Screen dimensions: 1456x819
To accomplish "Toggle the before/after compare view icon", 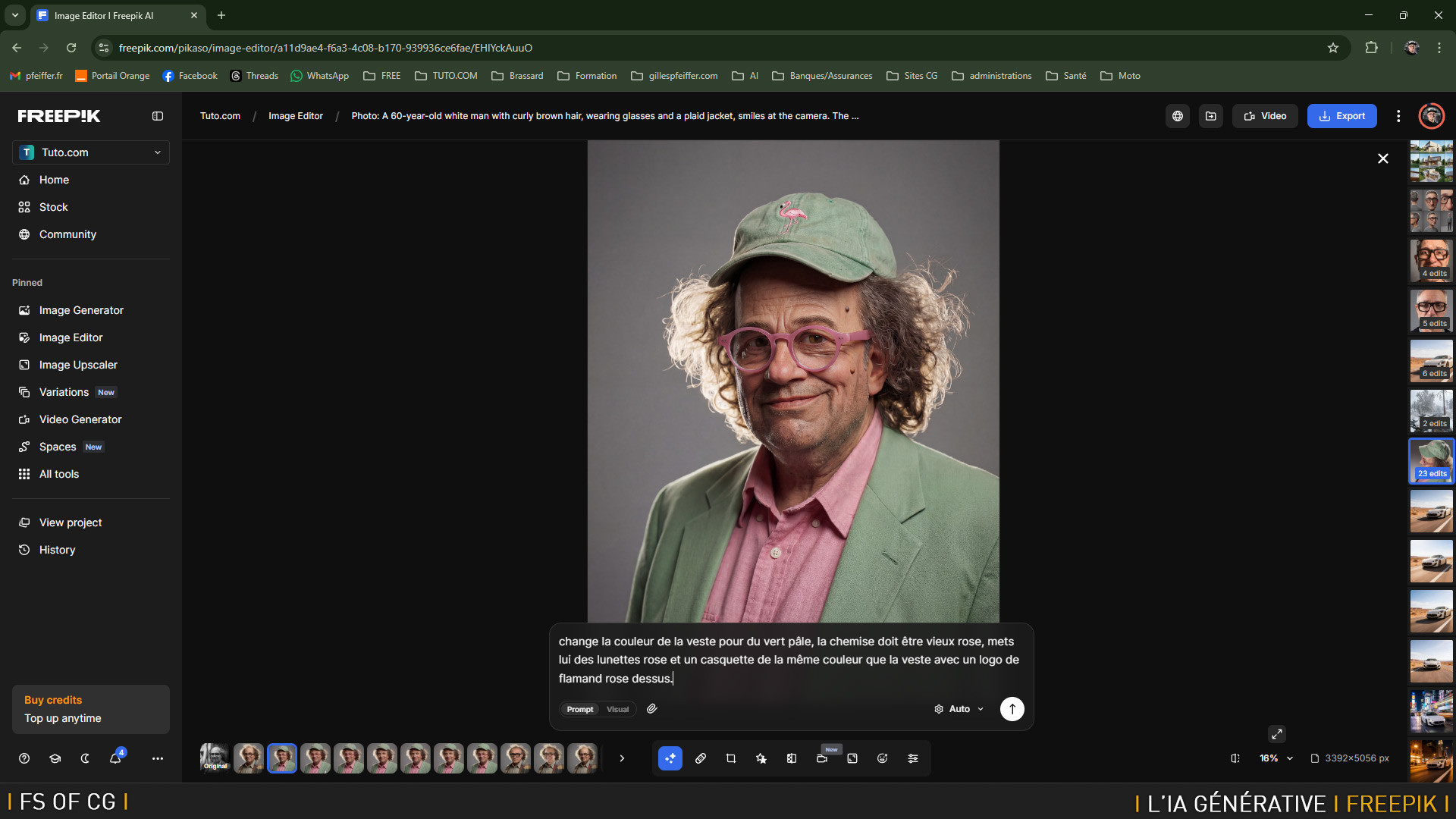I will click(1235, 758).
